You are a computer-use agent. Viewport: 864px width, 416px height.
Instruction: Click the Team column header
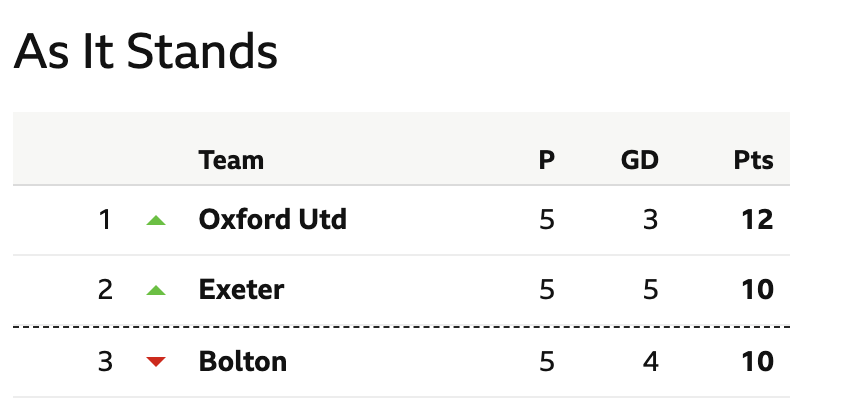tap(231, 160)
